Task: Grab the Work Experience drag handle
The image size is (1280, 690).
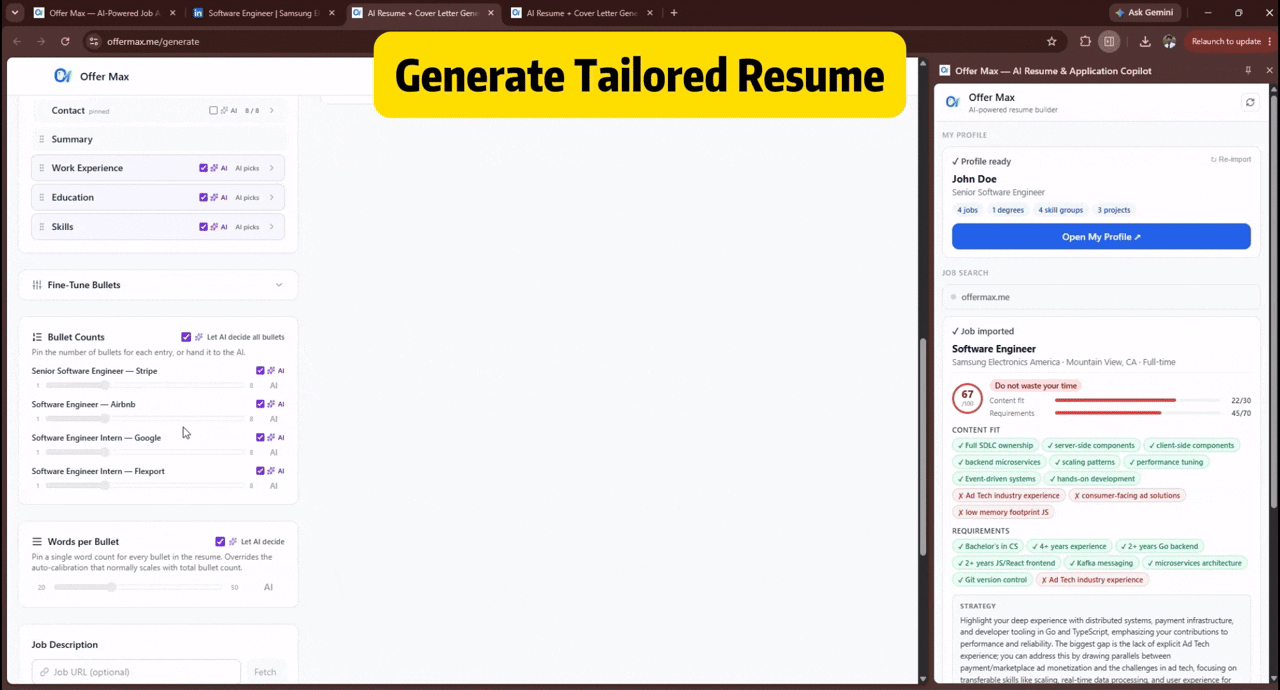Action: point(42,168)
